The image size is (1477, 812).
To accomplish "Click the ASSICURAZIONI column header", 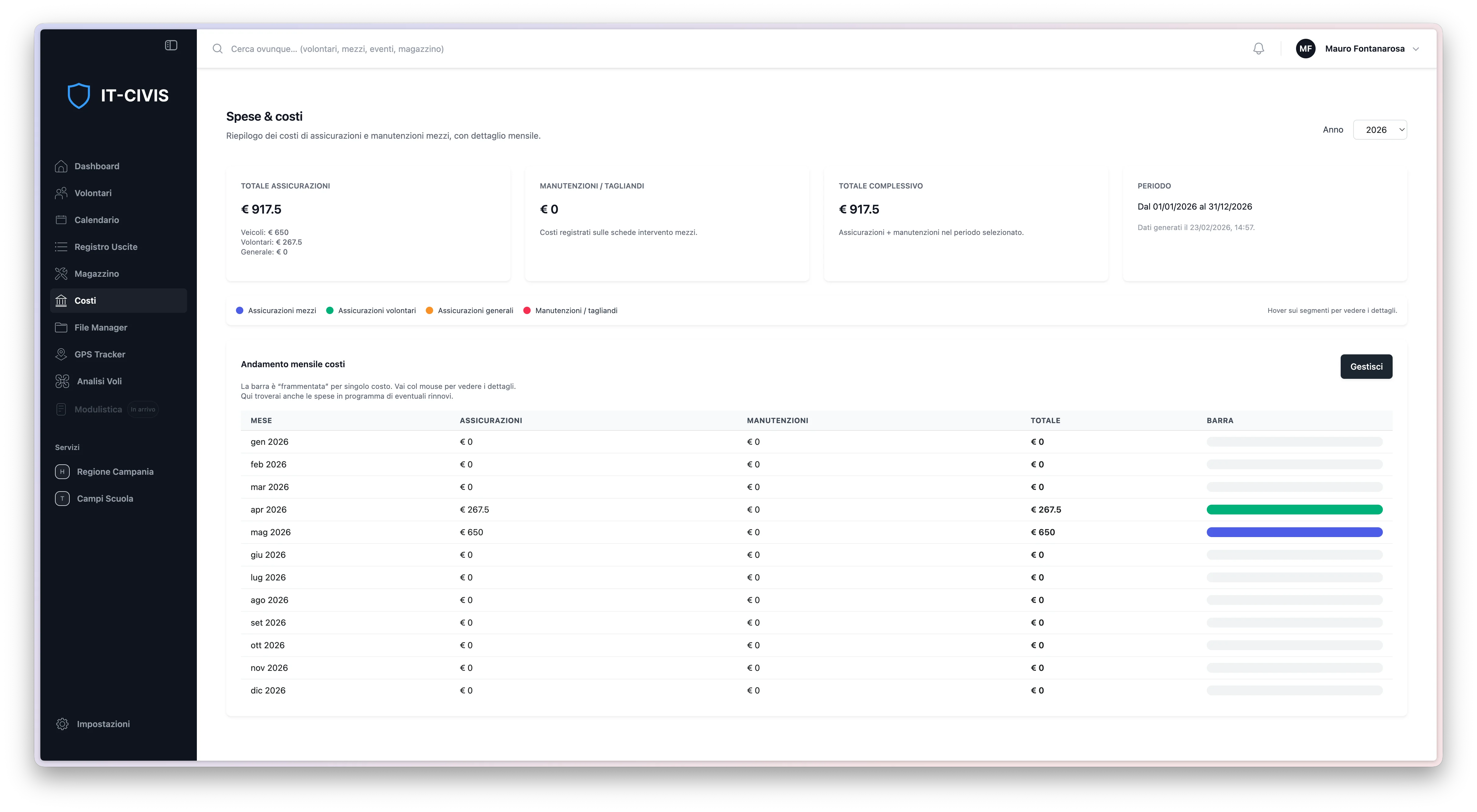I will pos(491,421).
